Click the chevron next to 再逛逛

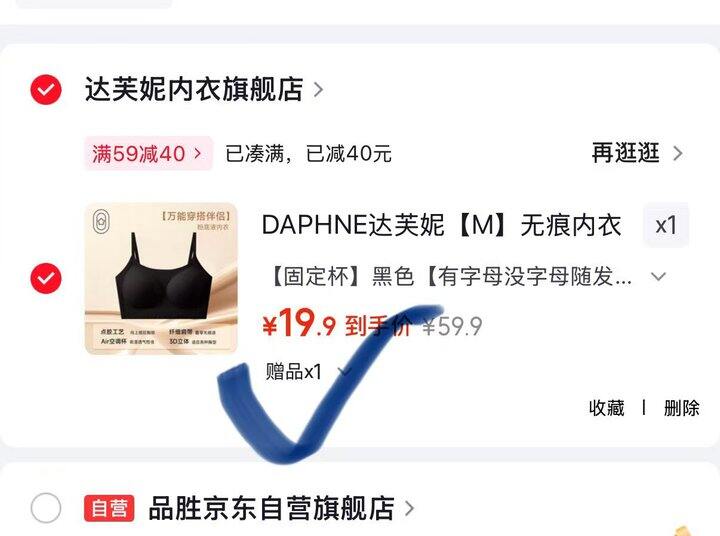678,153
